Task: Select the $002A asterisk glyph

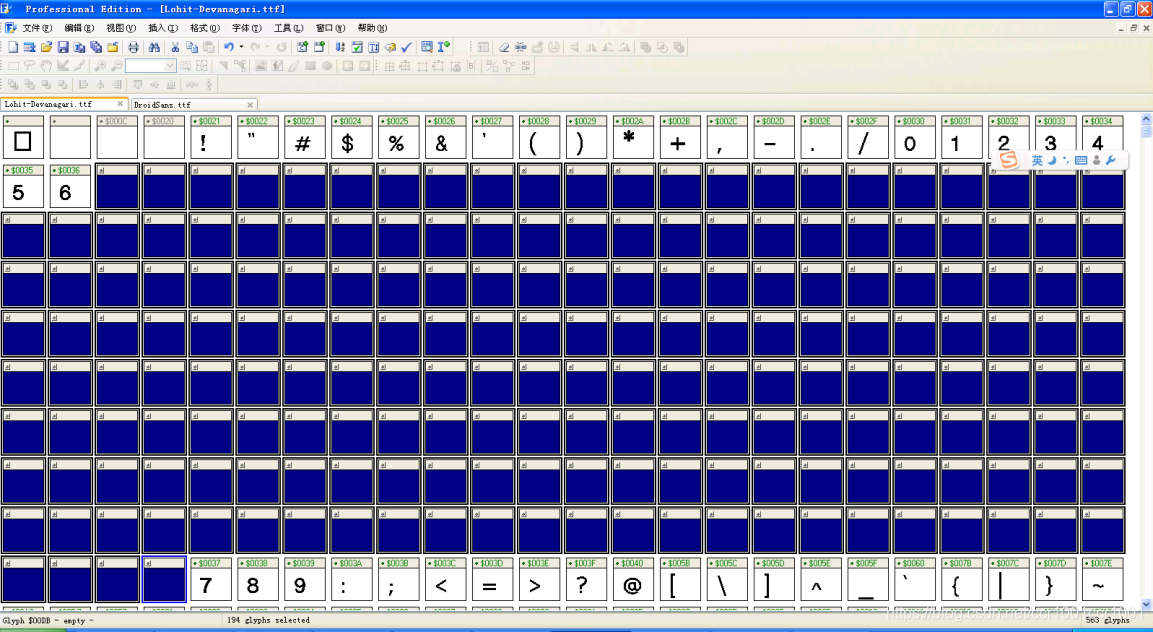Action: (x=633, y=137)
